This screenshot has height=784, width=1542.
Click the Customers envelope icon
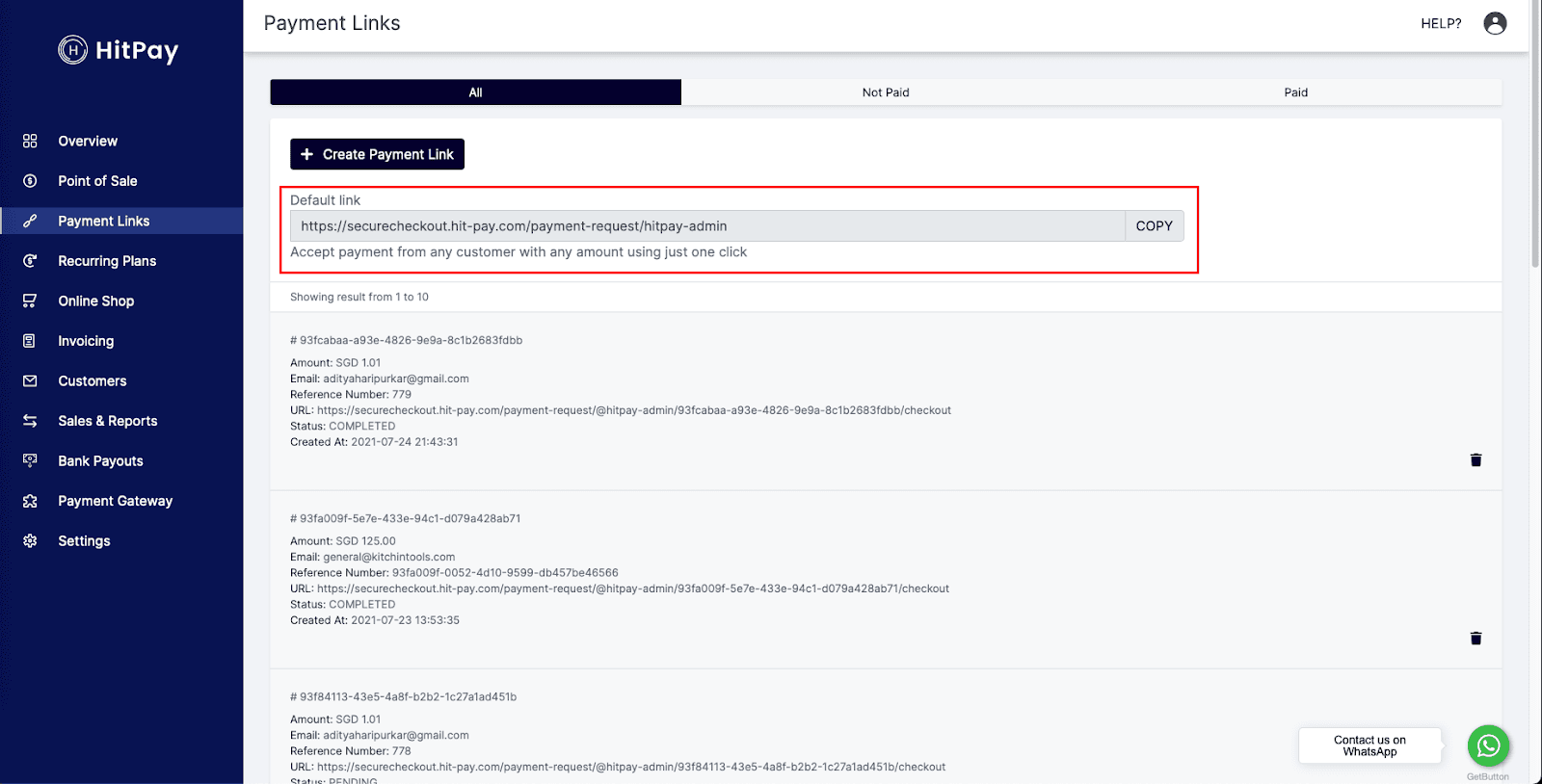click(30, 380)
